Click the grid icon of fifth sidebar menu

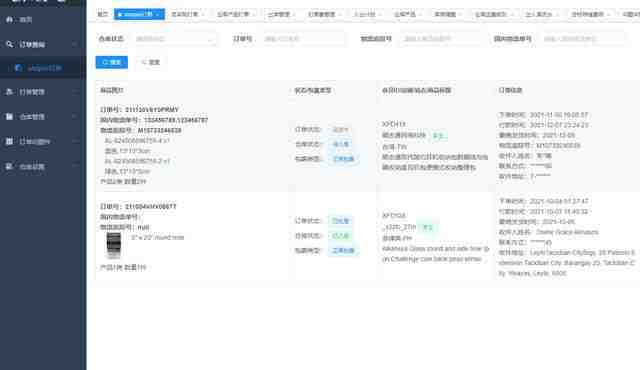click(x=9, y=142)
